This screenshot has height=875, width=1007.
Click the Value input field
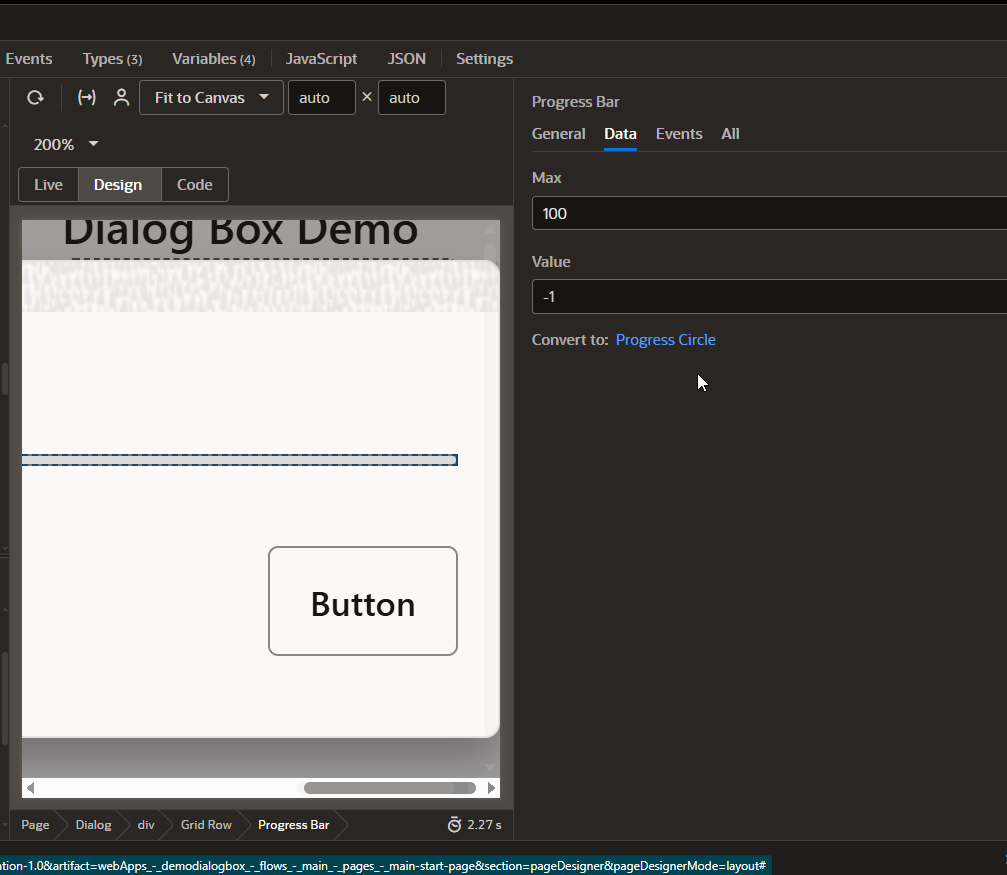coord(769,297)
